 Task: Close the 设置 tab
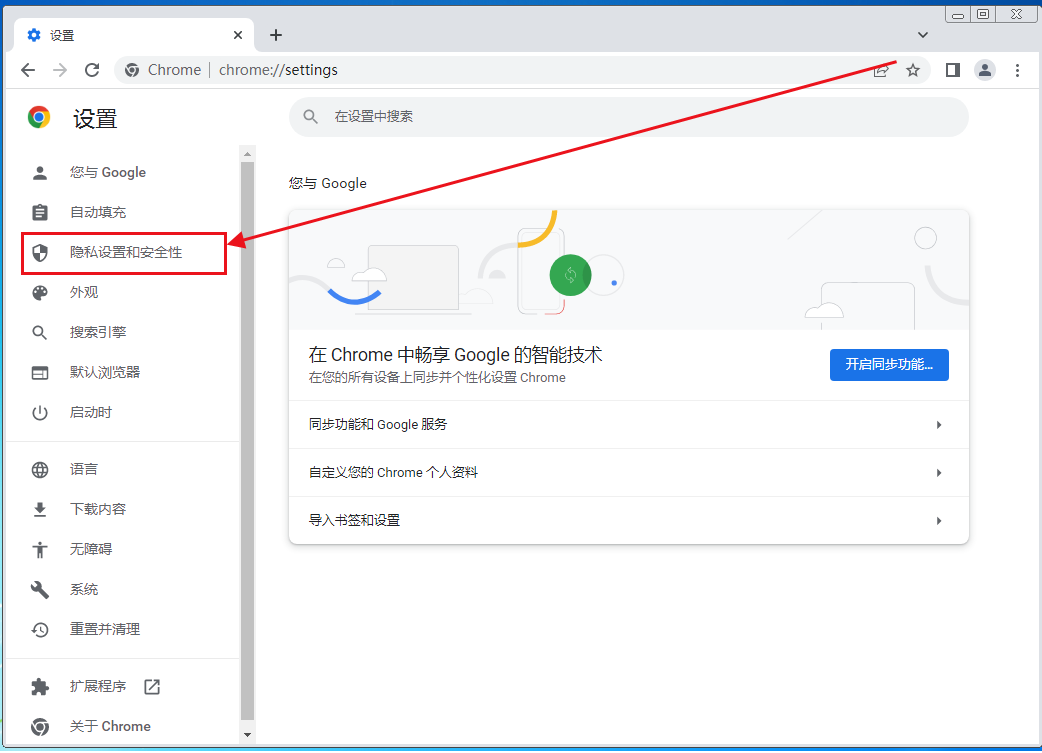238,35
